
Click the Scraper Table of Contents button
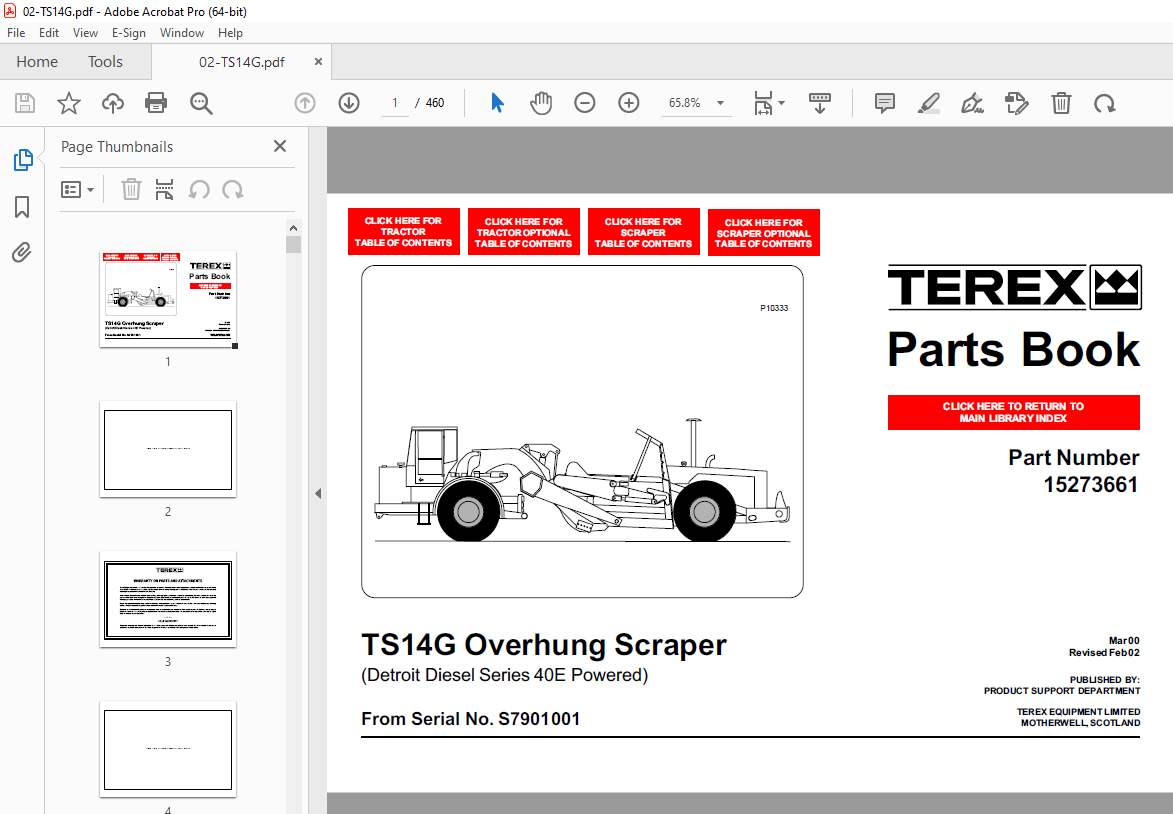(x=643, y=232)
